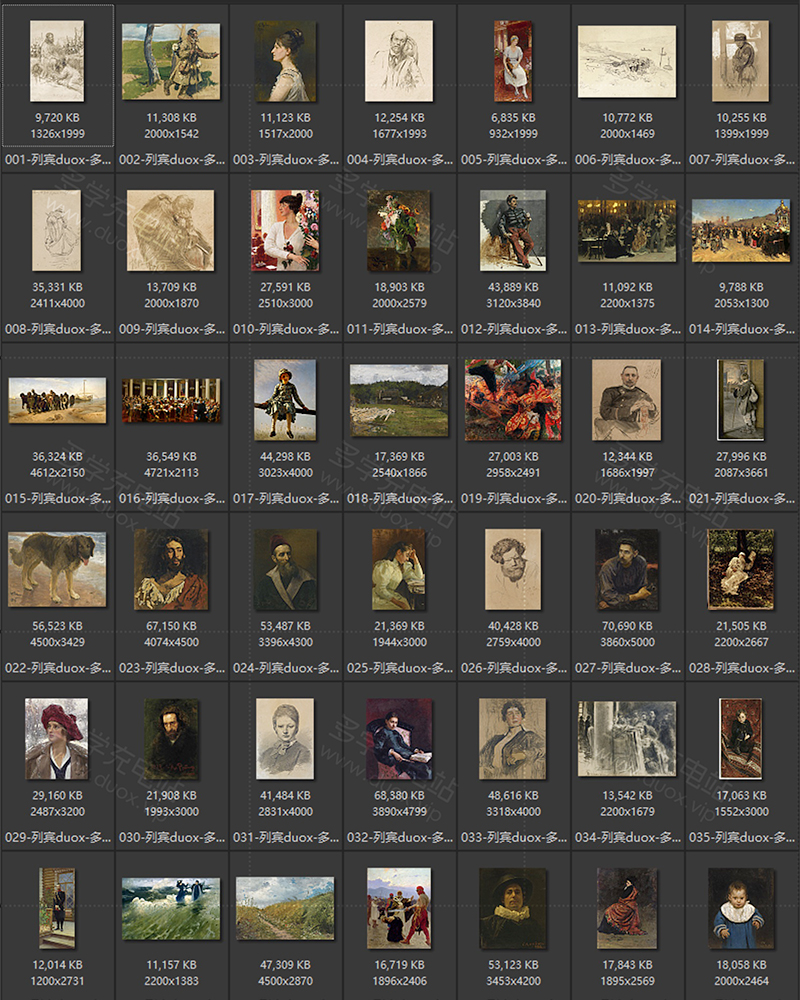Screen dimensions: 800x1000
Task: Select thumbnail 031 boy pencil portrait
Action: click(285, 739)
